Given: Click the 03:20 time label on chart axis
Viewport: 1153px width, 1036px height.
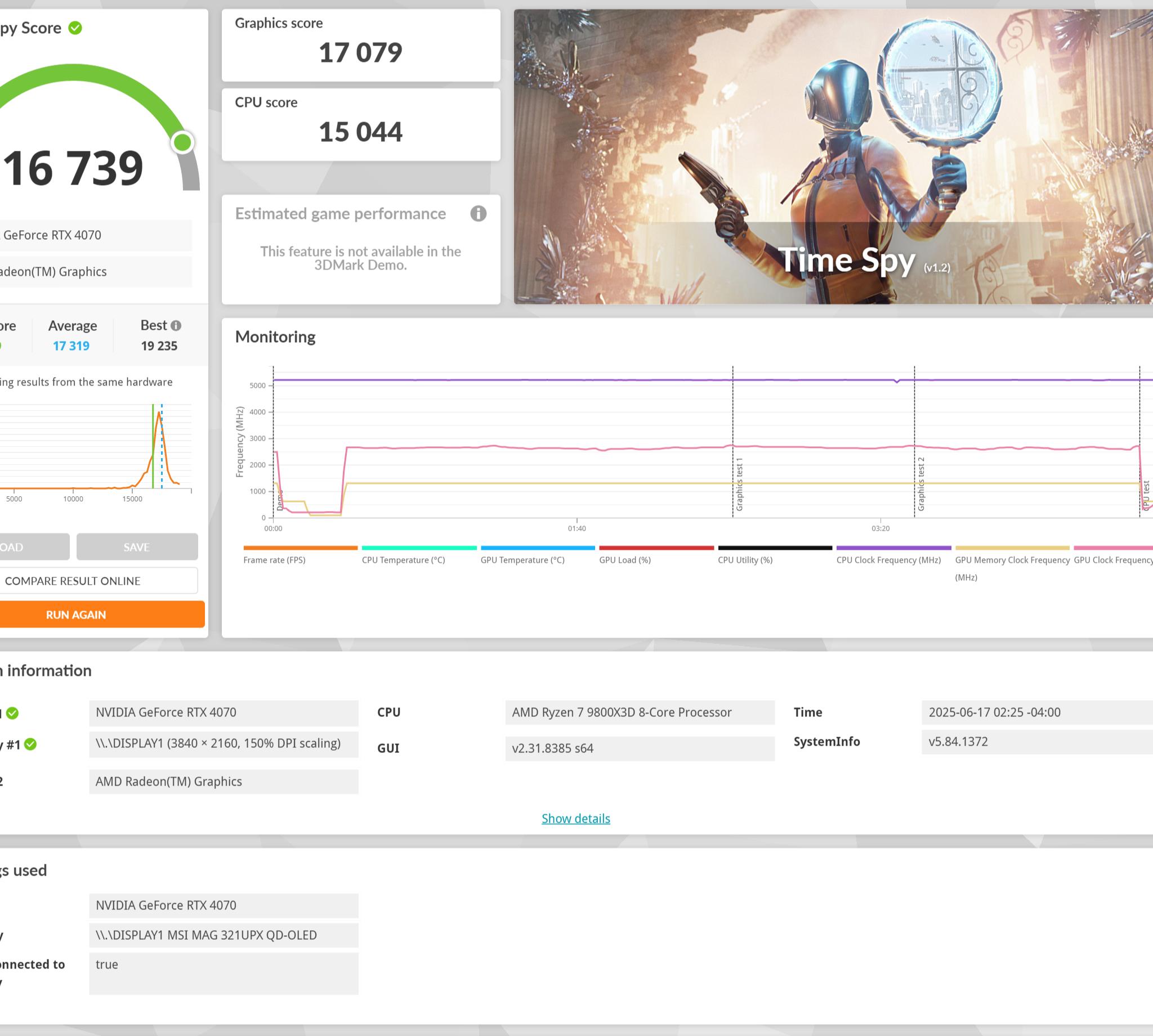Looking at the screenshot, I should pos(881,528).
